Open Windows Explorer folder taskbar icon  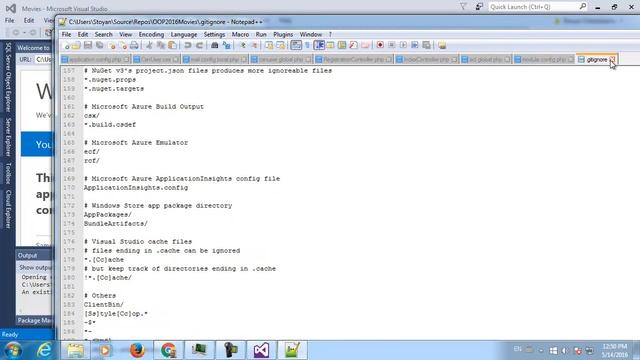click(x=75, y=350)
